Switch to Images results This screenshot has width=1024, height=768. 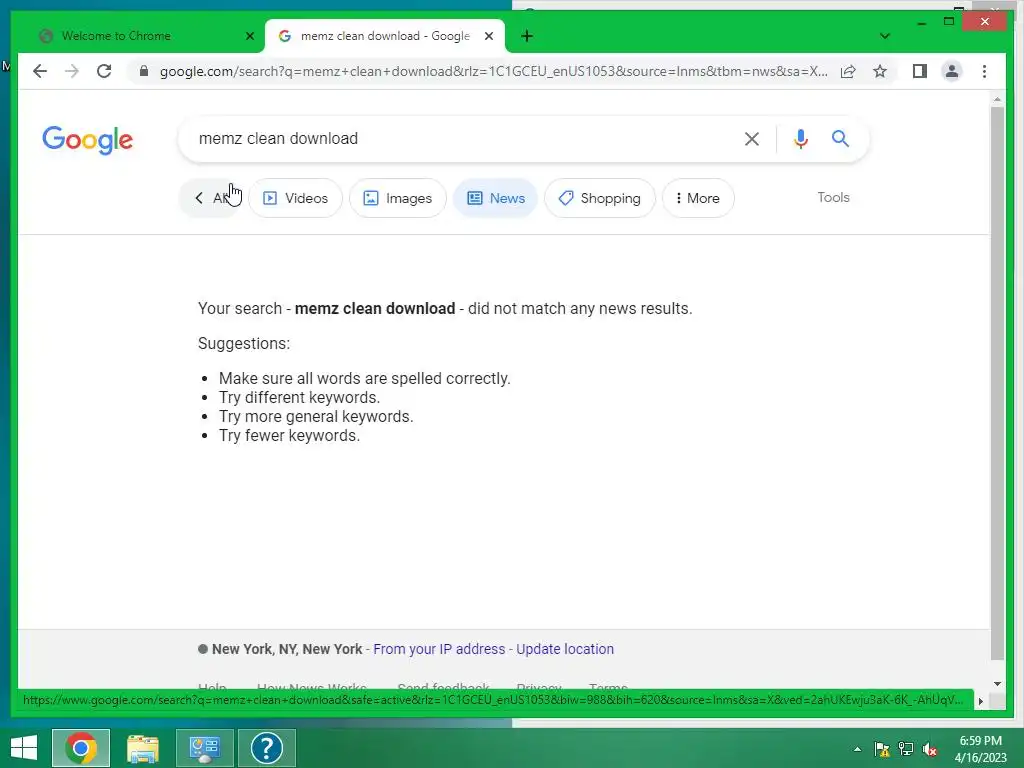click(398, 198)
